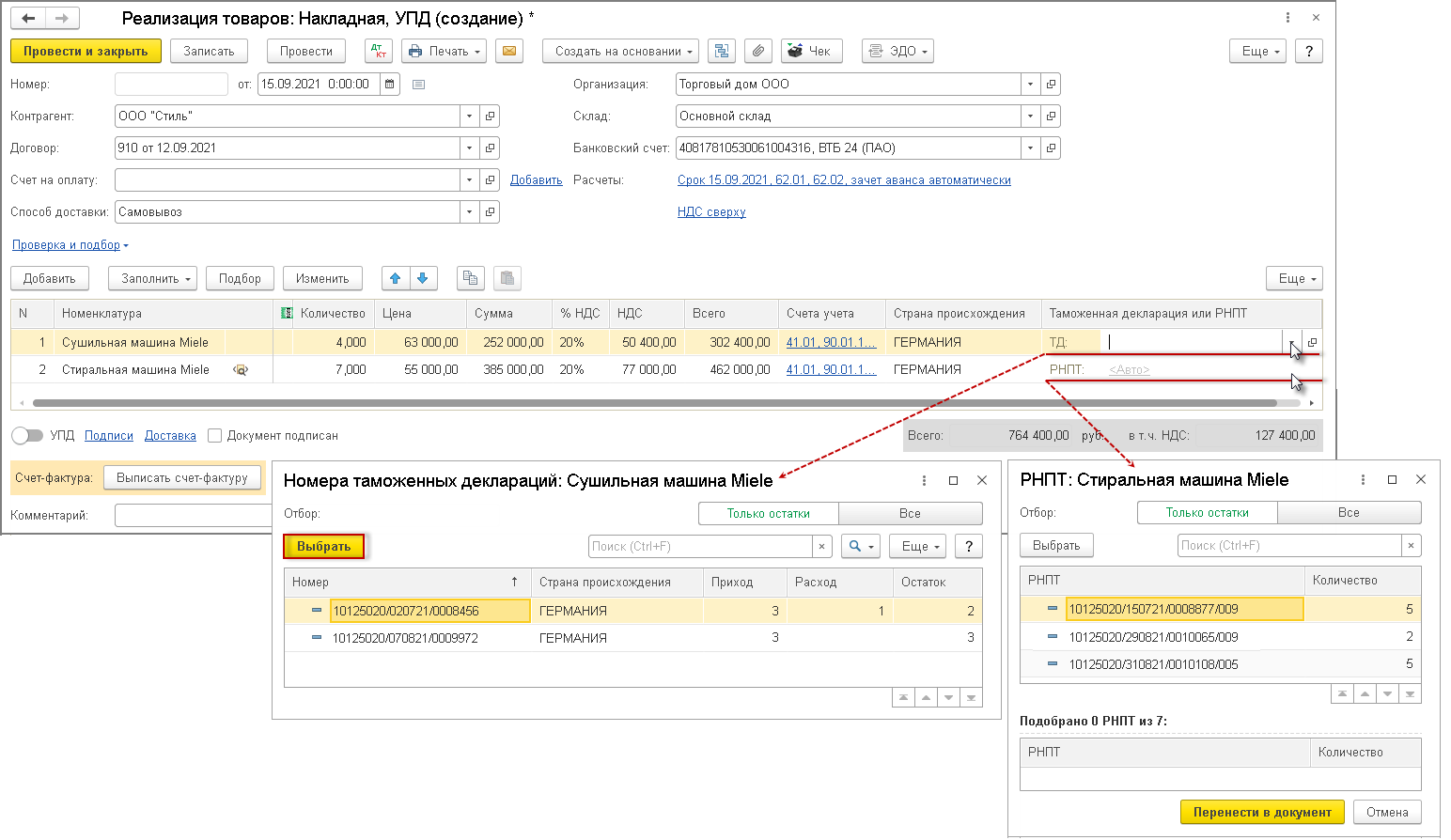Image resolution: width=1451 pixels, height=840 pixels.
Task: Expand the Проверка и подбор menu
Action: point(70,244)
